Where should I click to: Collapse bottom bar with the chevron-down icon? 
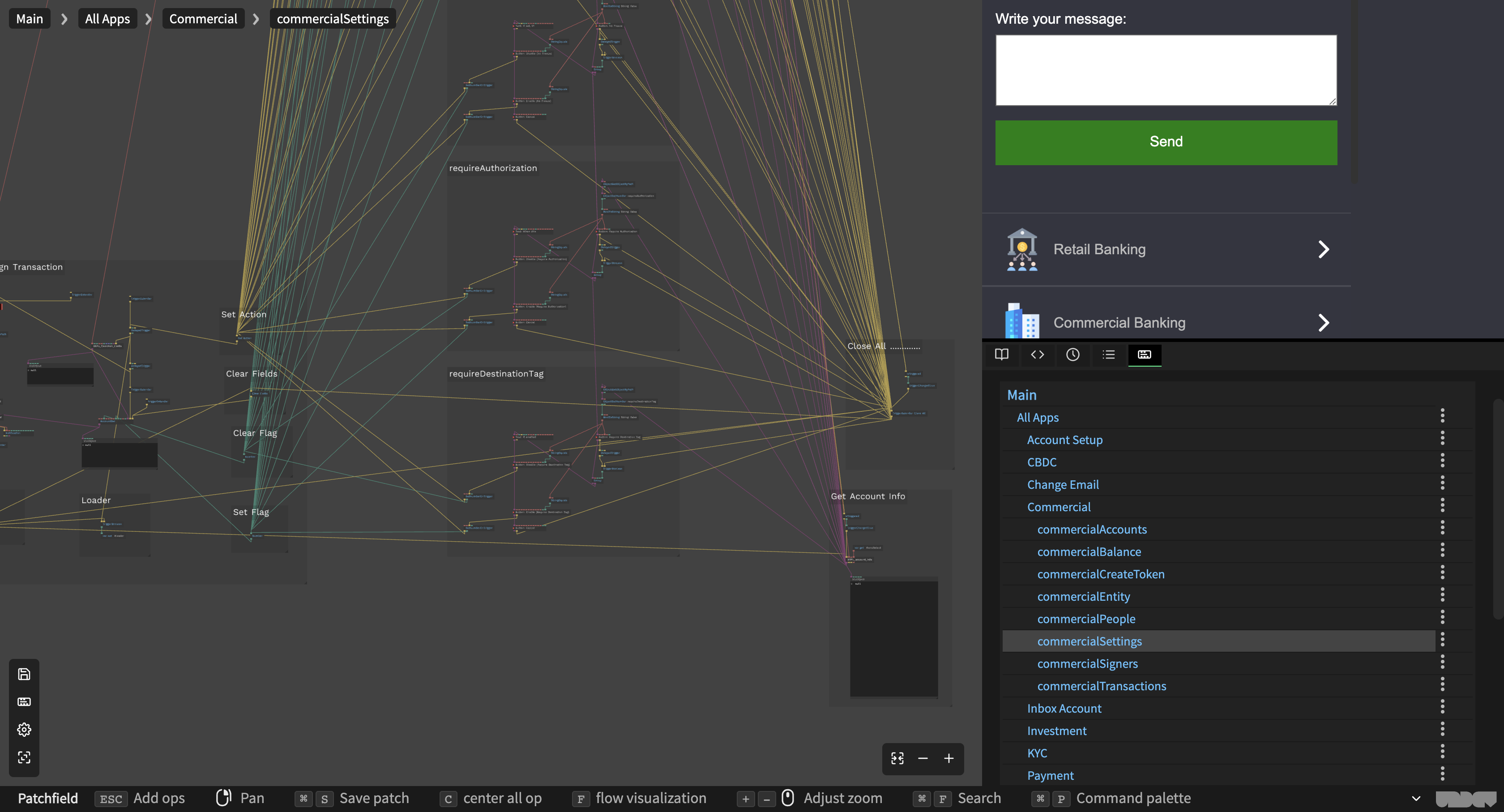coord(1416,799)
